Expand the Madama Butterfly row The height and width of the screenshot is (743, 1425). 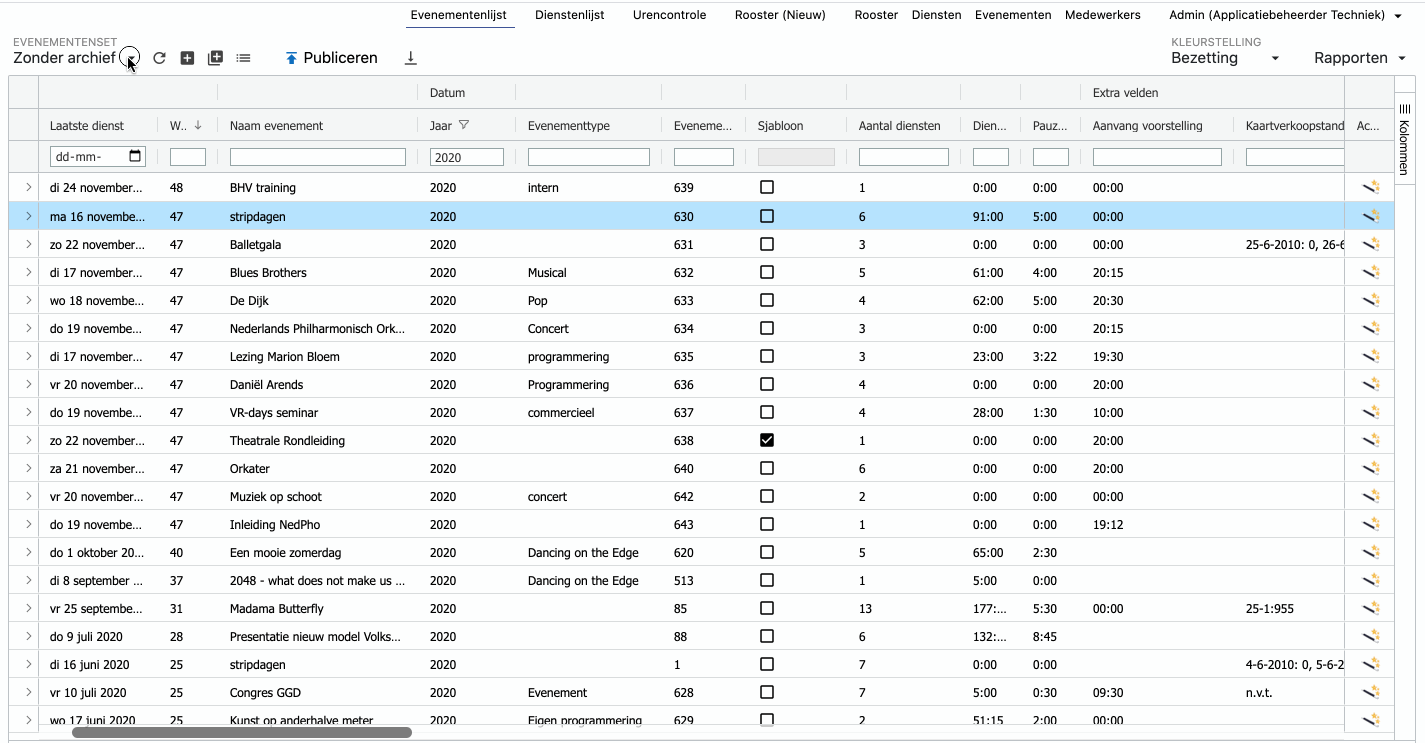tap(27, 607)
